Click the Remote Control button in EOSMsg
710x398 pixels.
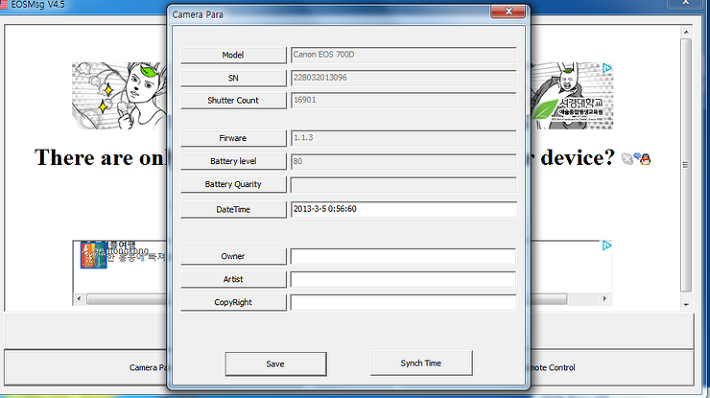click(612, 368)
